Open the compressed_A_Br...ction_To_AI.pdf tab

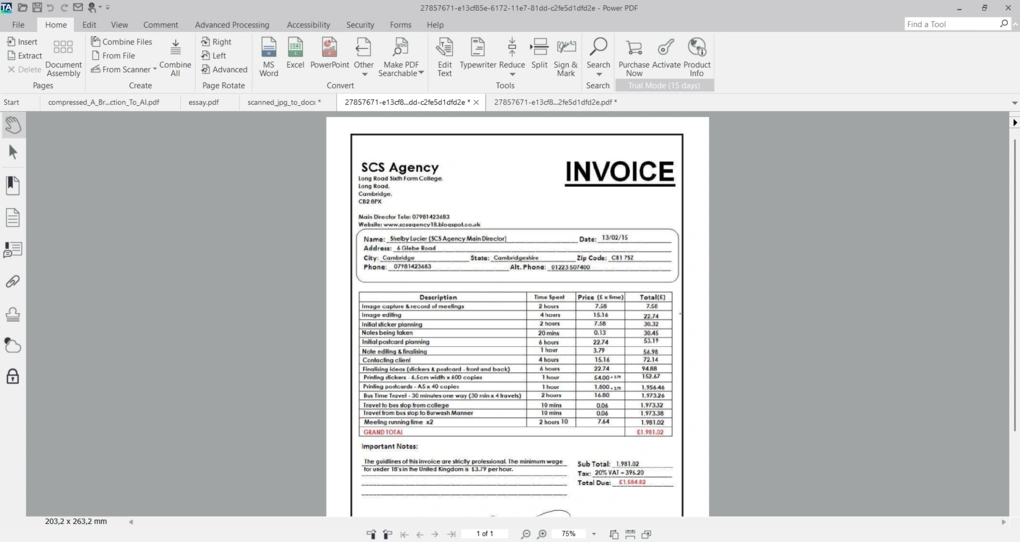pyautogui.click(x=103, y=102)
